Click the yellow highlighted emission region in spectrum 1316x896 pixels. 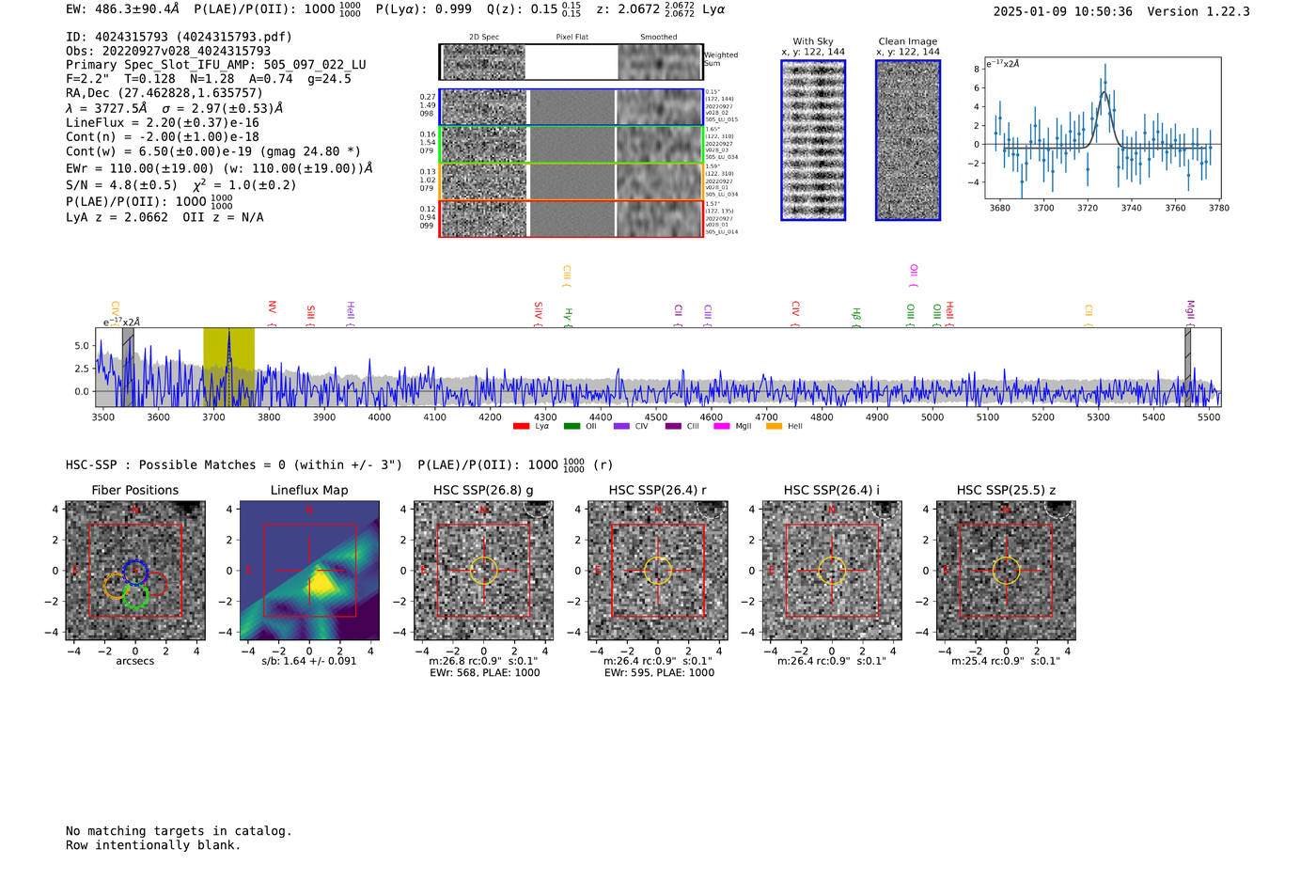coord(228,367)
